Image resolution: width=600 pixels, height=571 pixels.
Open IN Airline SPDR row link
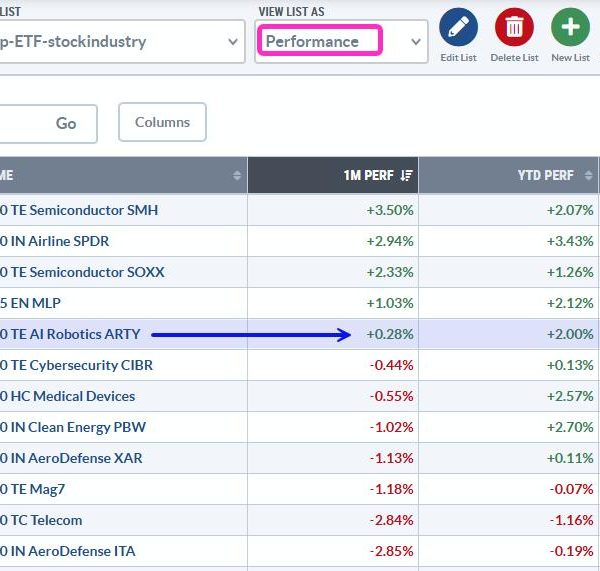click(x=54, y=241)
